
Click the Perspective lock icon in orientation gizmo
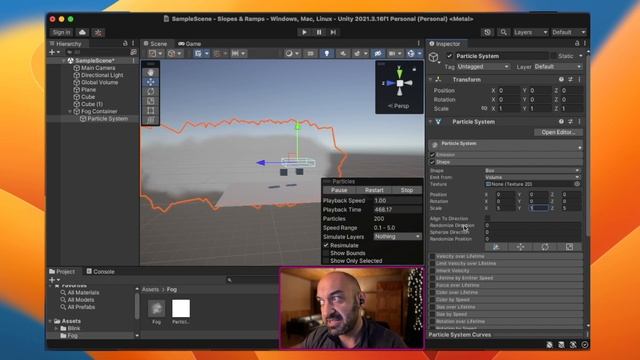pyautogui.click(x=414, y=69)
